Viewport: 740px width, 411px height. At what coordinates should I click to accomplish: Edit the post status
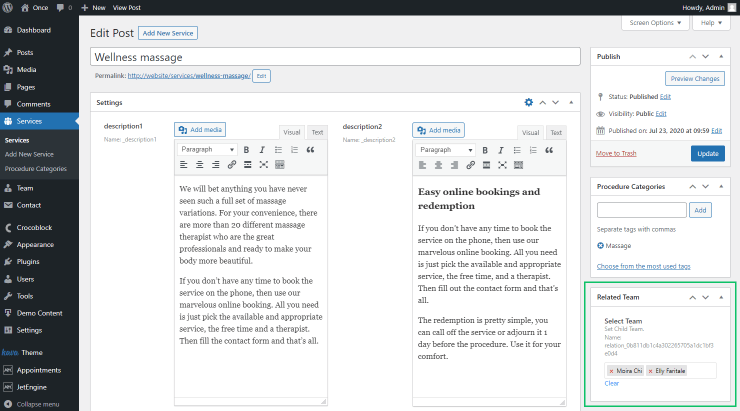[665, 96]
